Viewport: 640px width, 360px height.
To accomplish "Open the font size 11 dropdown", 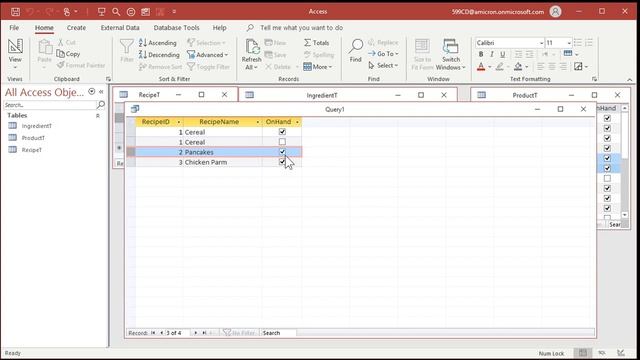I will 569,43.
